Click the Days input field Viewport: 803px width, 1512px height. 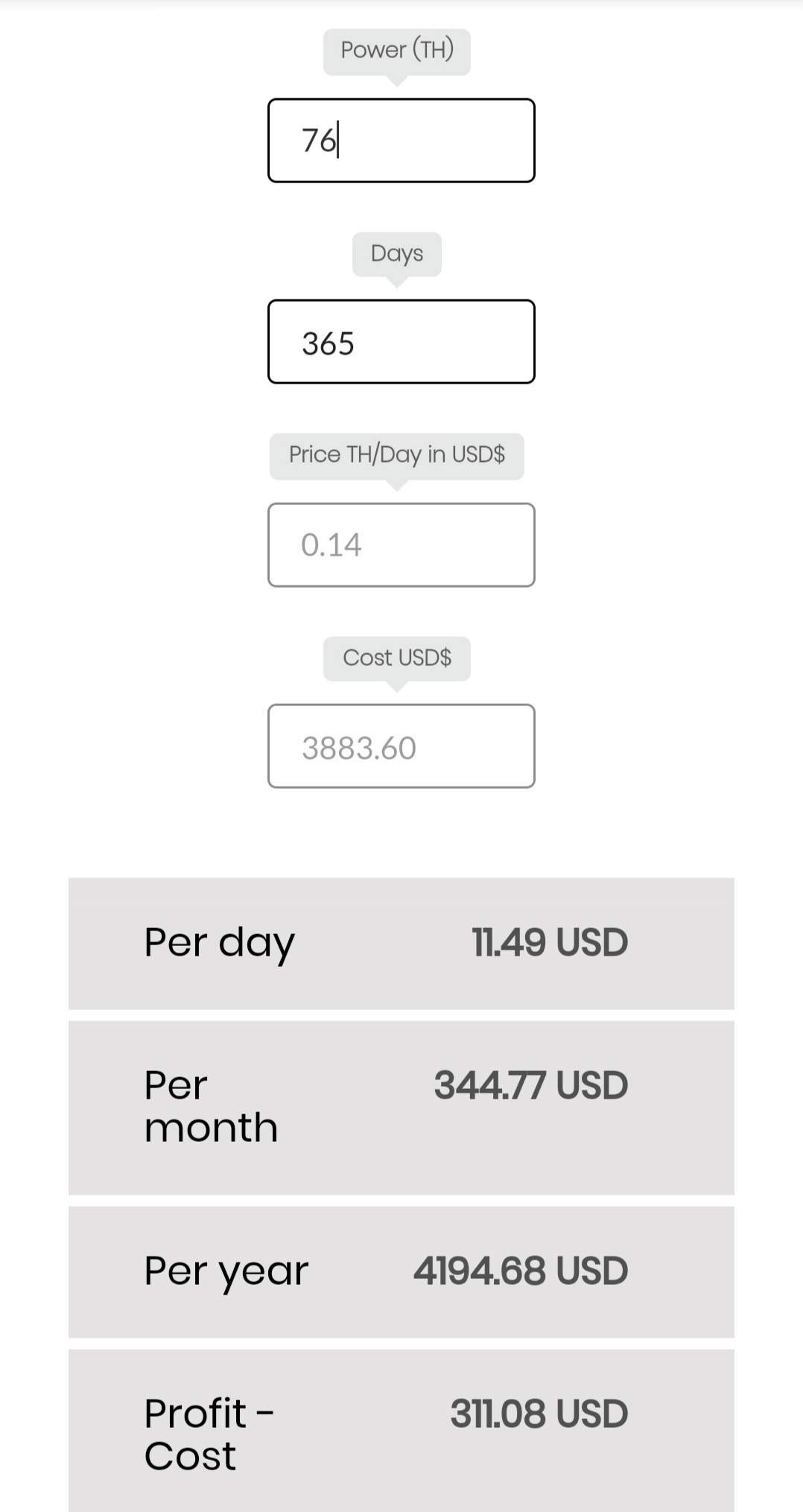click(401, 342)
